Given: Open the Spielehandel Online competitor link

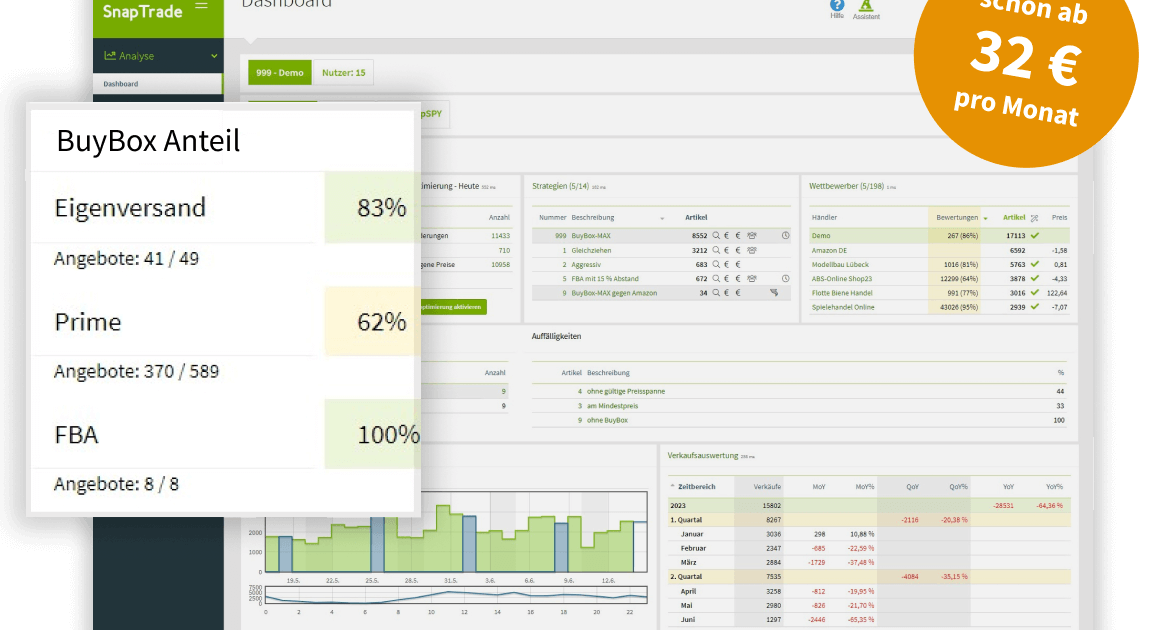Looking at the screenshot, I should [843, 307].
